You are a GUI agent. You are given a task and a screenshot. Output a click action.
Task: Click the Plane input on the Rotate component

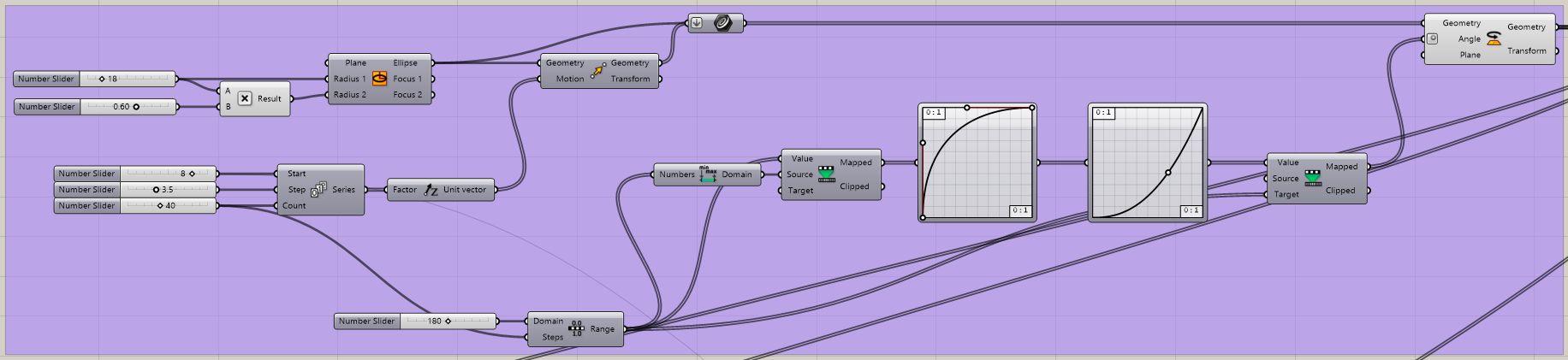[1470, 55]
